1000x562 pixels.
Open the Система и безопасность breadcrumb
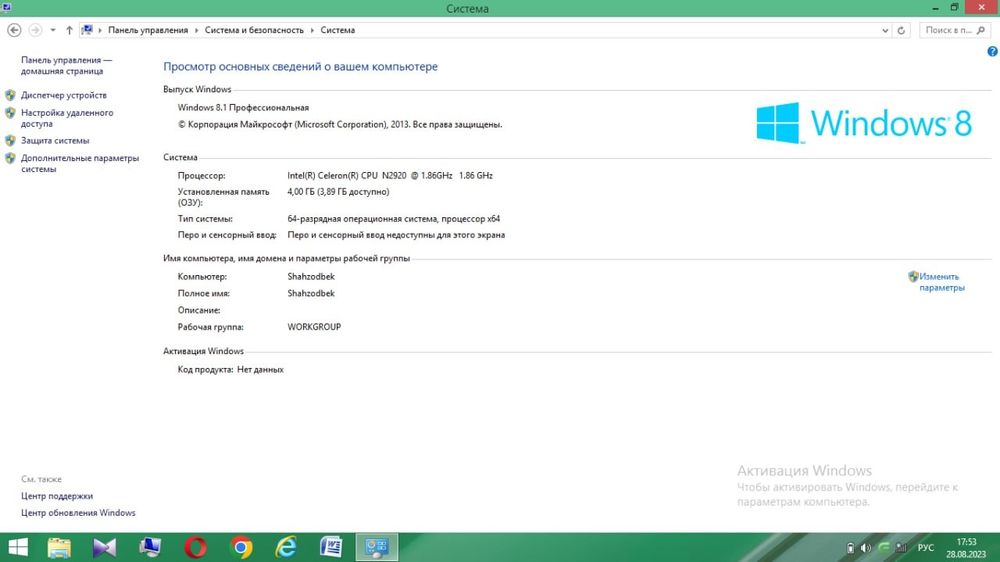coord(254,30)
